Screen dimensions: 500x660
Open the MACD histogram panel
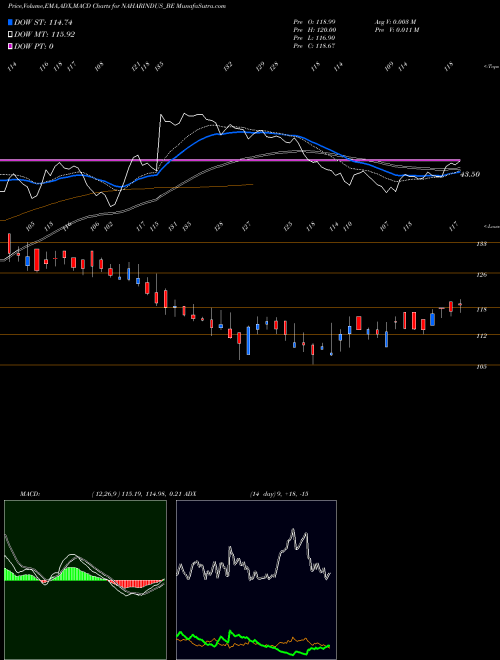(85, 580)
